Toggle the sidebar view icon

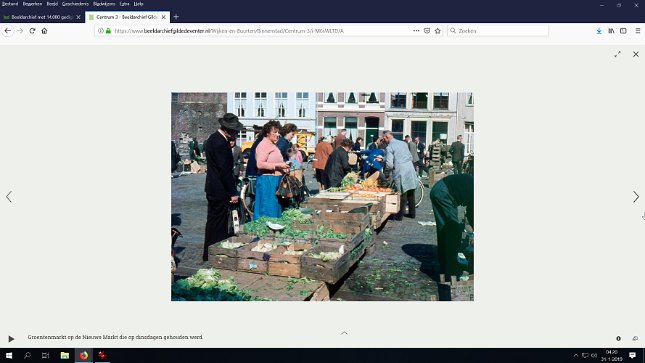[623, 31]
